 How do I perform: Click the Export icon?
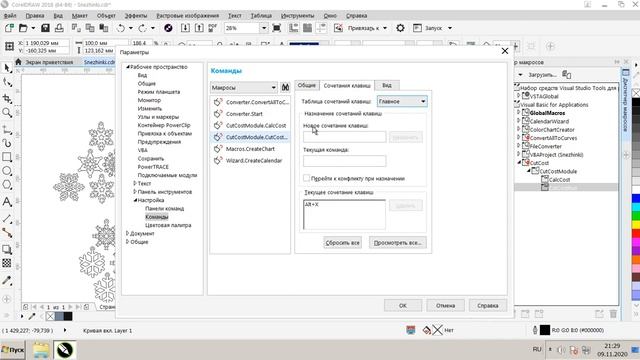tap(199, 28)
